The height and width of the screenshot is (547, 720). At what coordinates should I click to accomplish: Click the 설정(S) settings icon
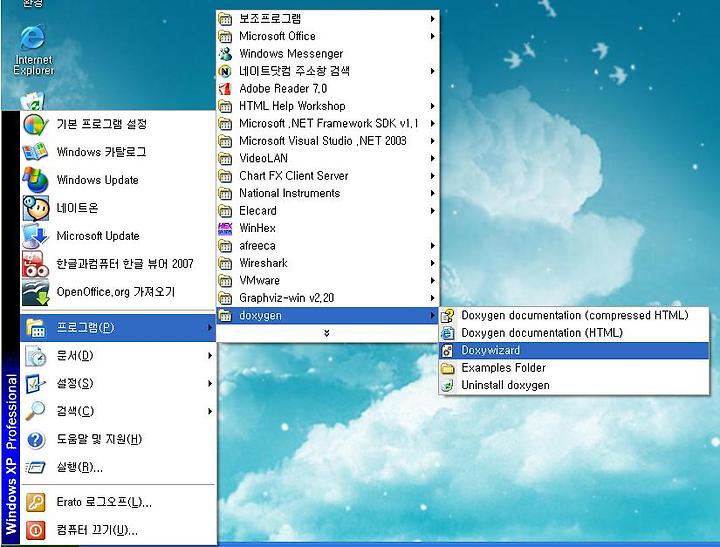[35, 383]
